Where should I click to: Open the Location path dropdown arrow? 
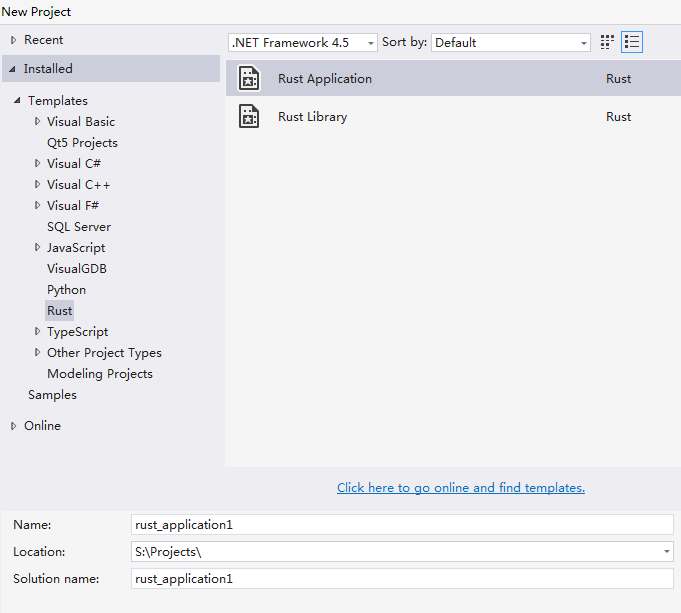coord(667,552)
